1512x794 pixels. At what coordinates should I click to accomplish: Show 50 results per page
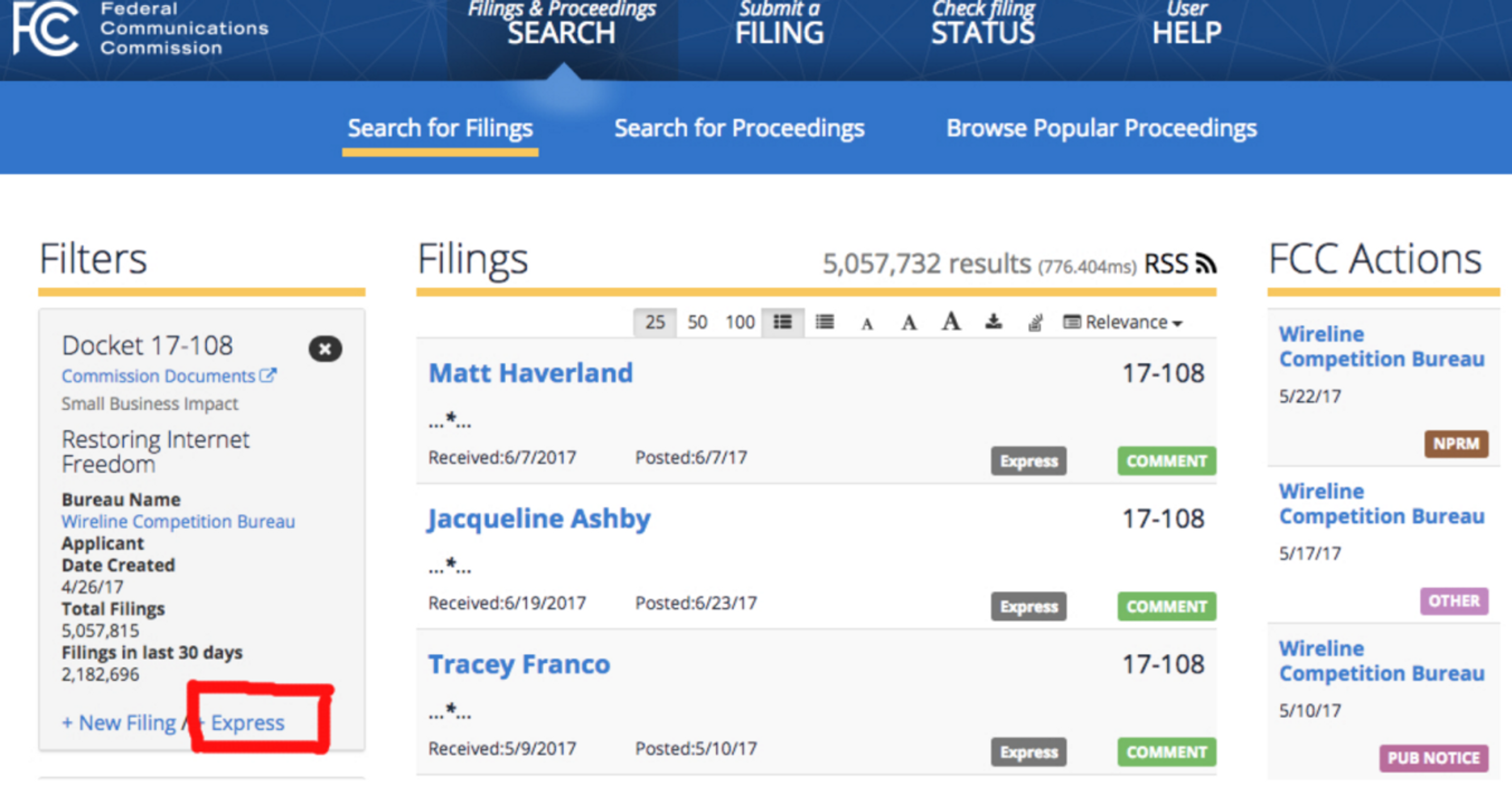click(697, 322)
